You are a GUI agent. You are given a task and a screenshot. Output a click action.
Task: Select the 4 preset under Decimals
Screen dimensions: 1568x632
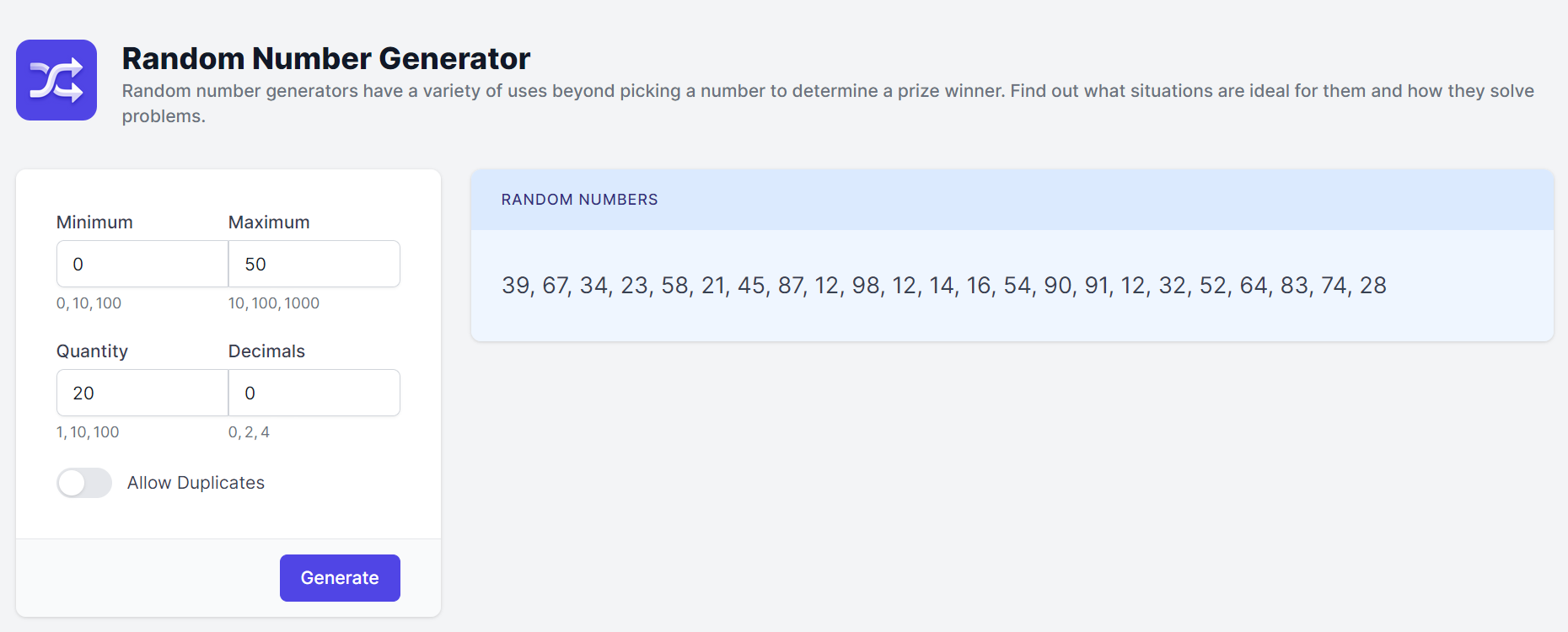pyautogui.click(x=265, y=432)
